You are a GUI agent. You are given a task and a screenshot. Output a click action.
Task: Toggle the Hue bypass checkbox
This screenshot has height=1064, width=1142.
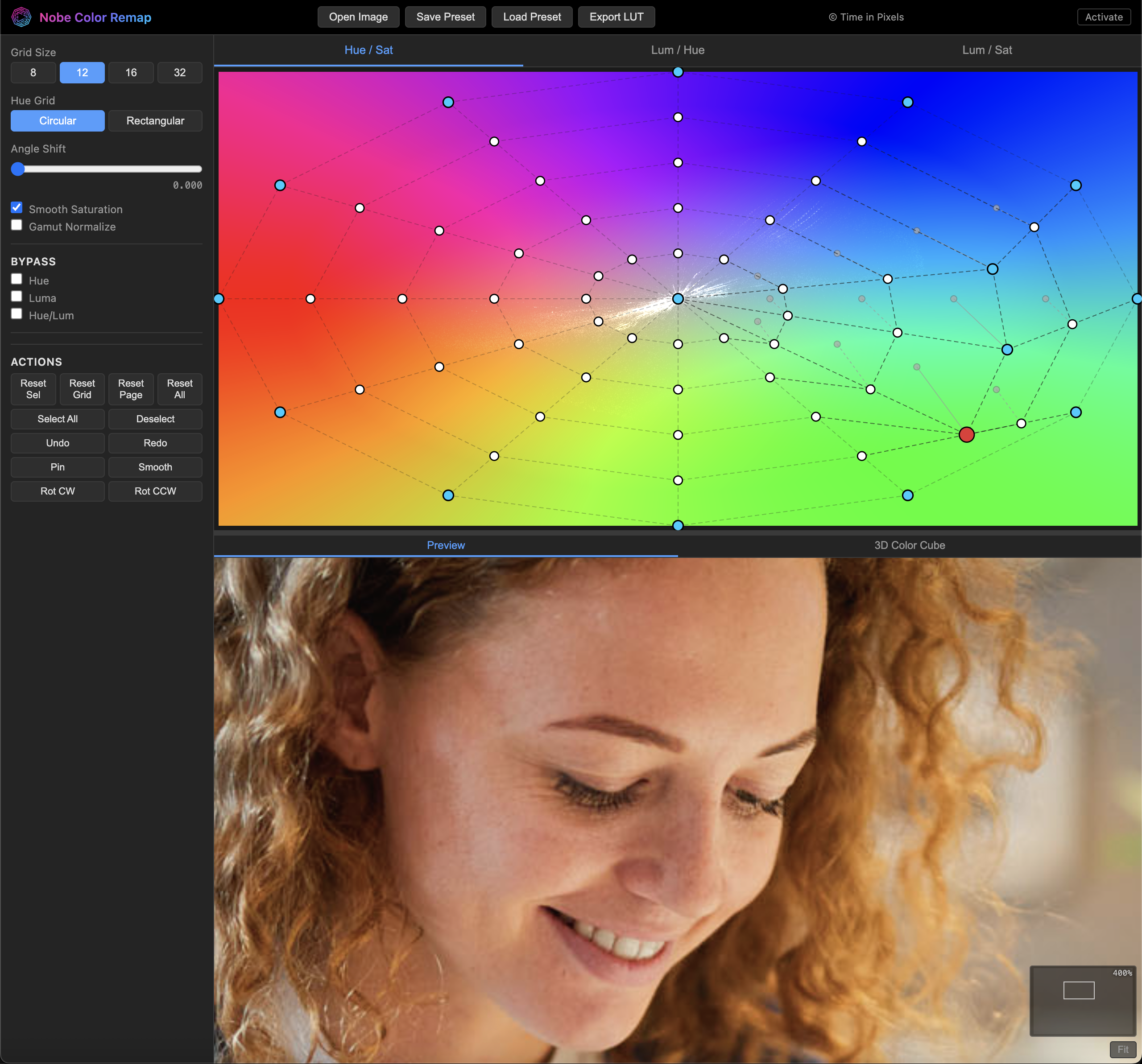(x=17, y=279)
